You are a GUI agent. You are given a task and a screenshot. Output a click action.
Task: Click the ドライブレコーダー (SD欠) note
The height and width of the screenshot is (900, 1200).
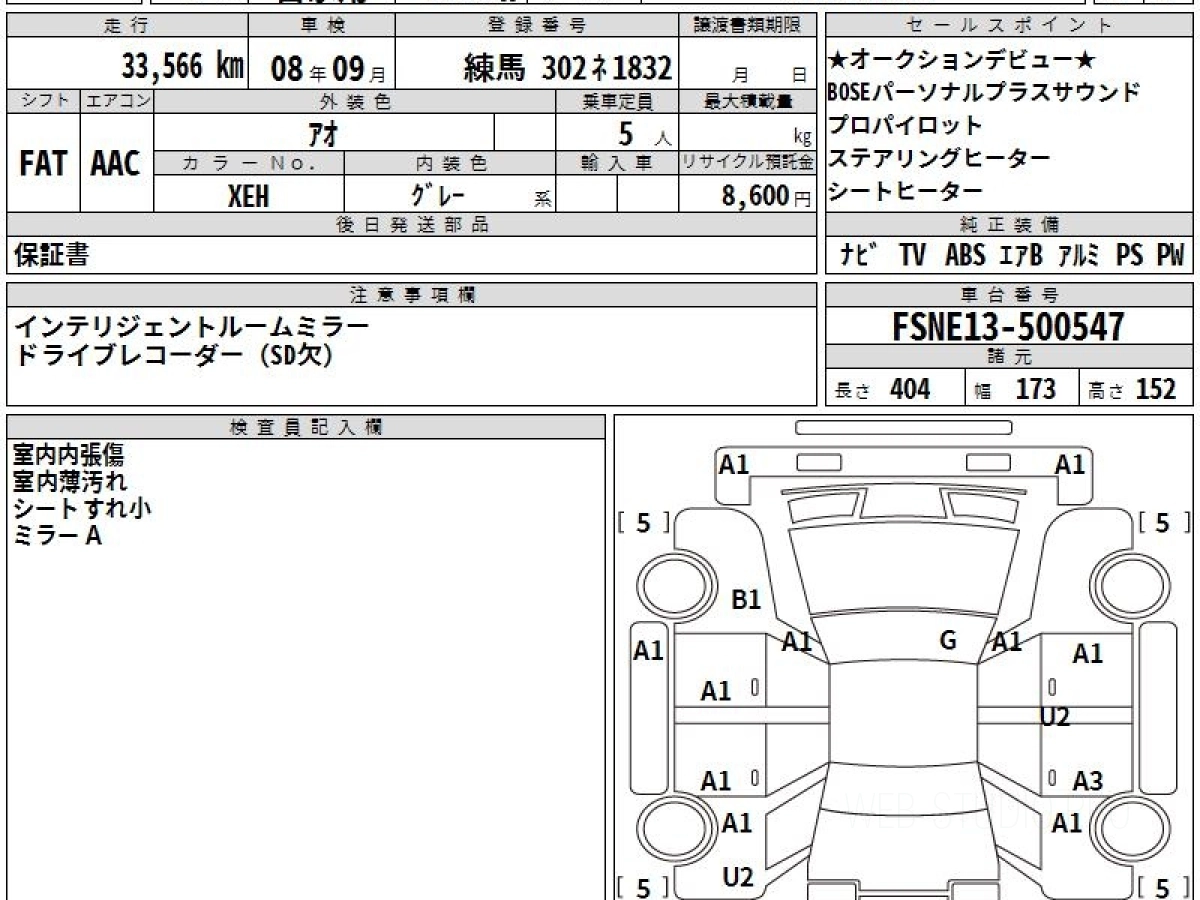(x=173, y=355)
